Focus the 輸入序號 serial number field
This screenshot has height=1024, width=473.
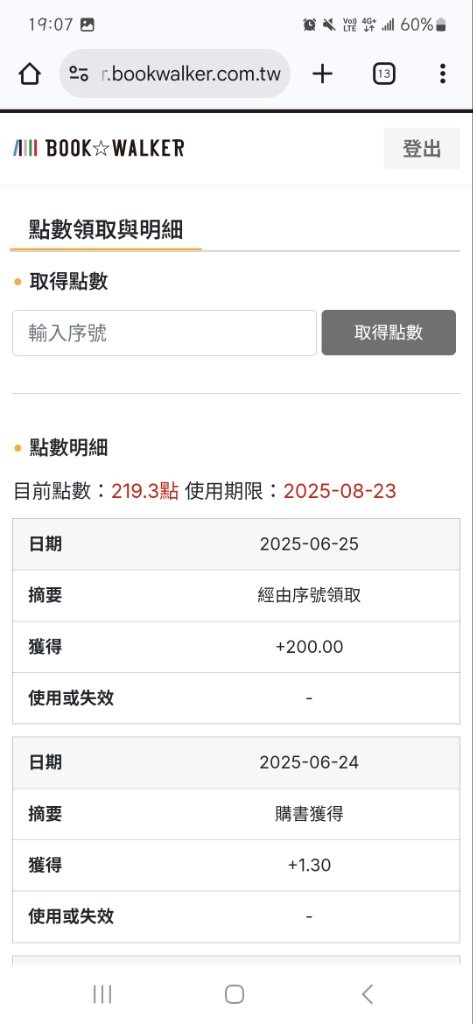click(165, 333)
